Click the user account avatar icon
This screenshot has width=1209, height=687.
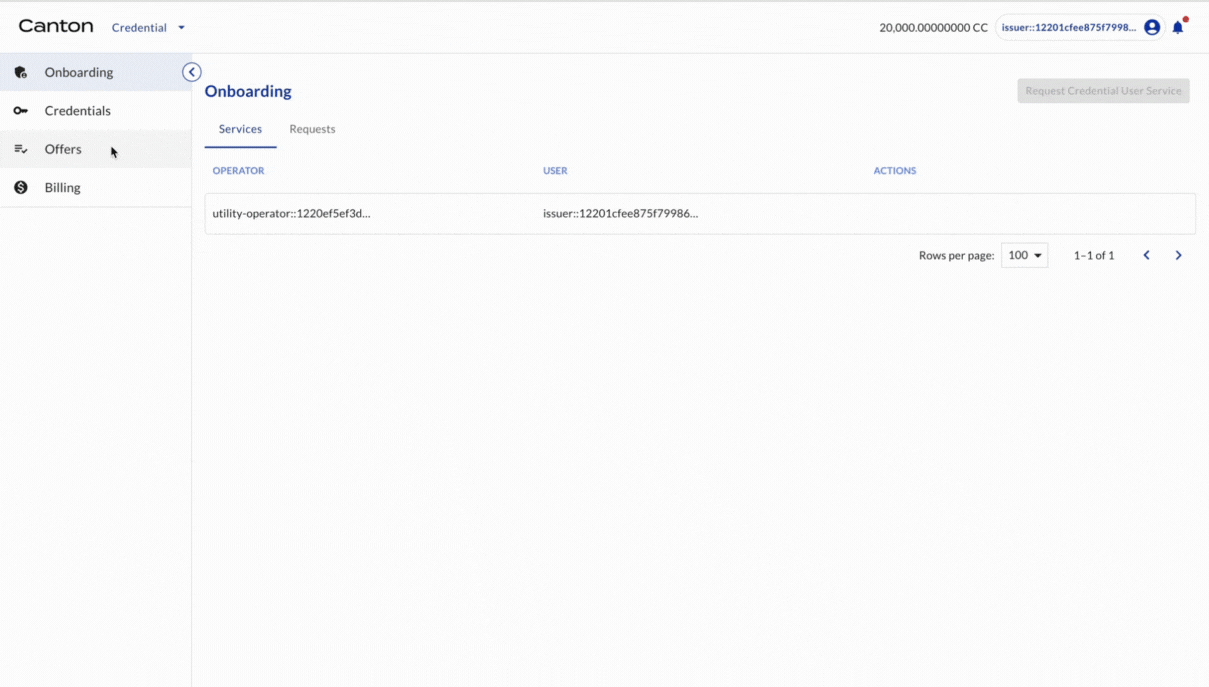(x=1152, y=28)
